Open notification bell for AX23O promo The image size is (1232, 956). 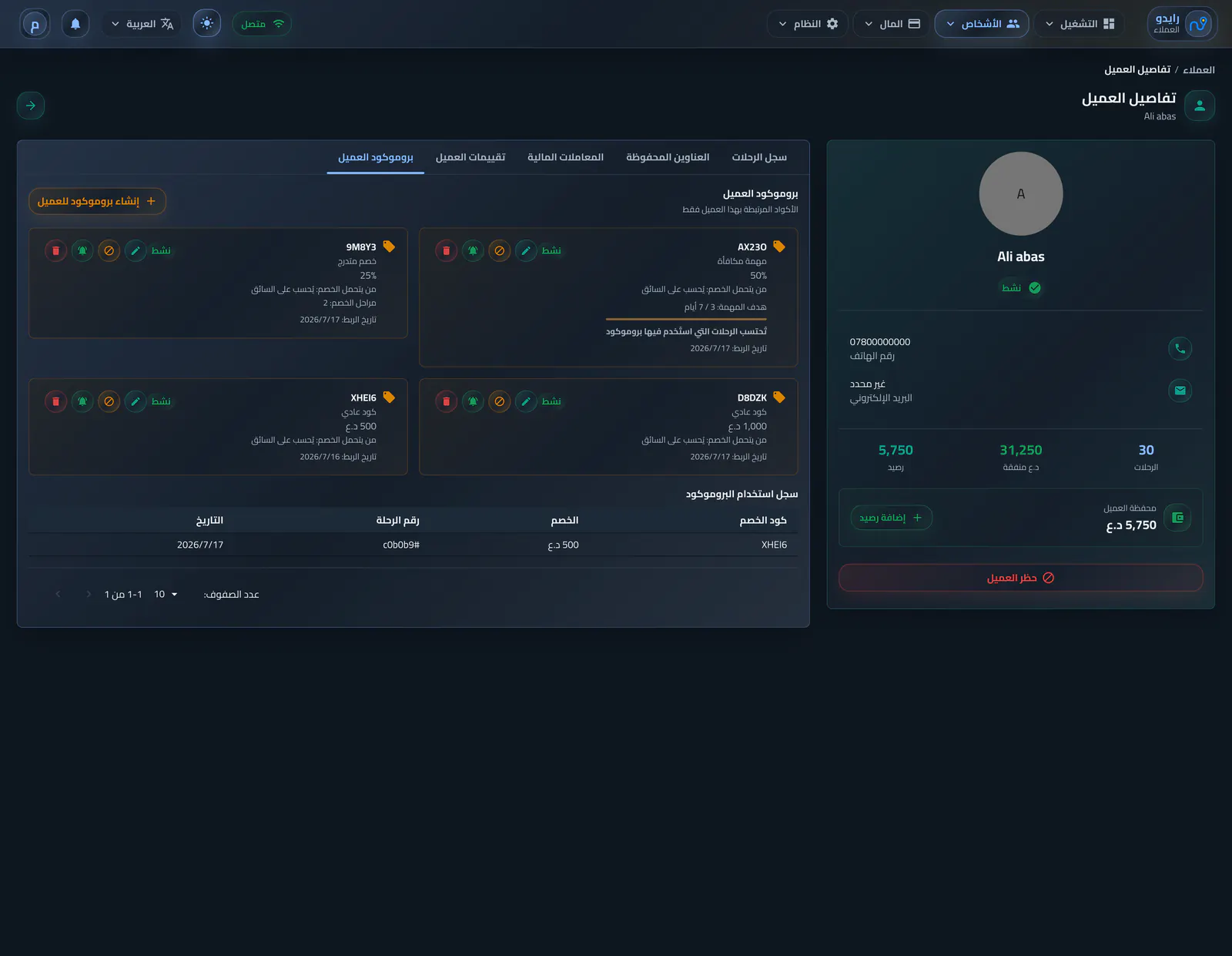pyautogui.click(x=473, y=250)
